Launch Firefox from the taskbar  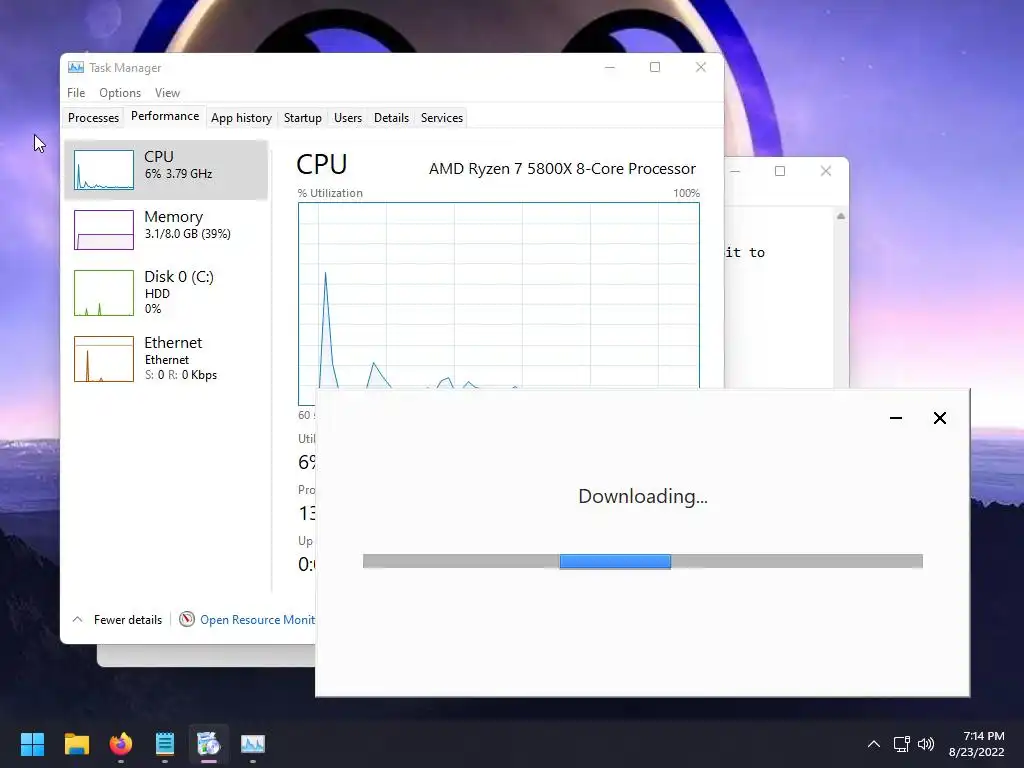tap(121, 744)
